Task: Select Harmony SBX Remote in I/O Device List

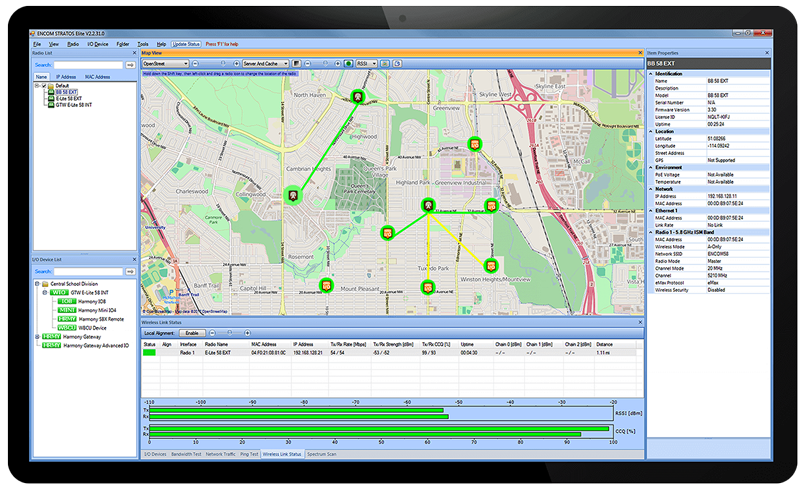Action: click(x=101, y=319)
